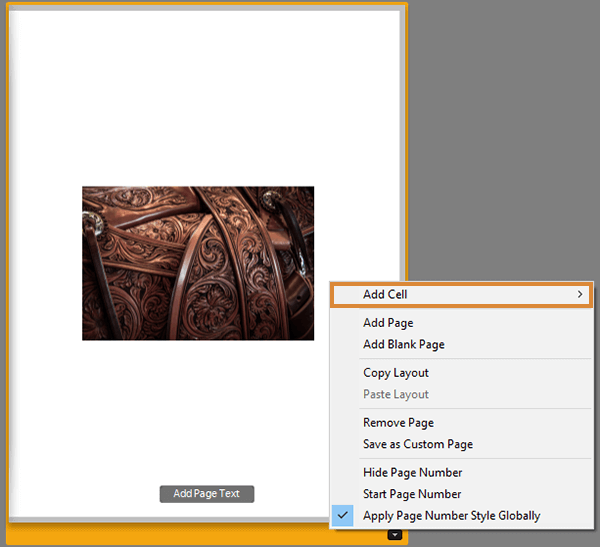
Task: Click the orange bar beneath the page
Action: tap(191, 535)
